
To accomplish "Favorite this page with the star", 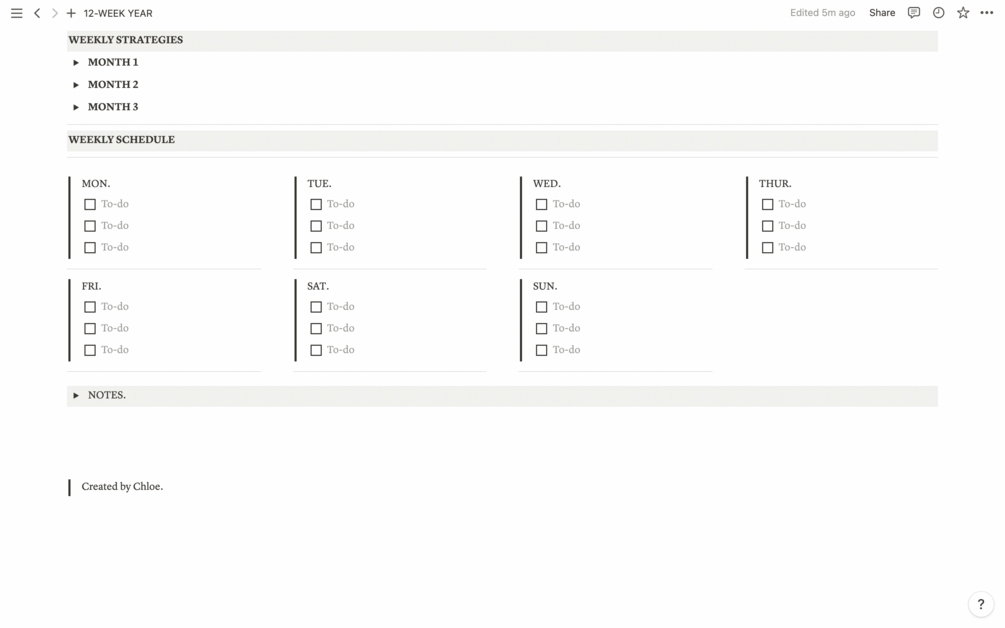I will [x=963, y=13].
